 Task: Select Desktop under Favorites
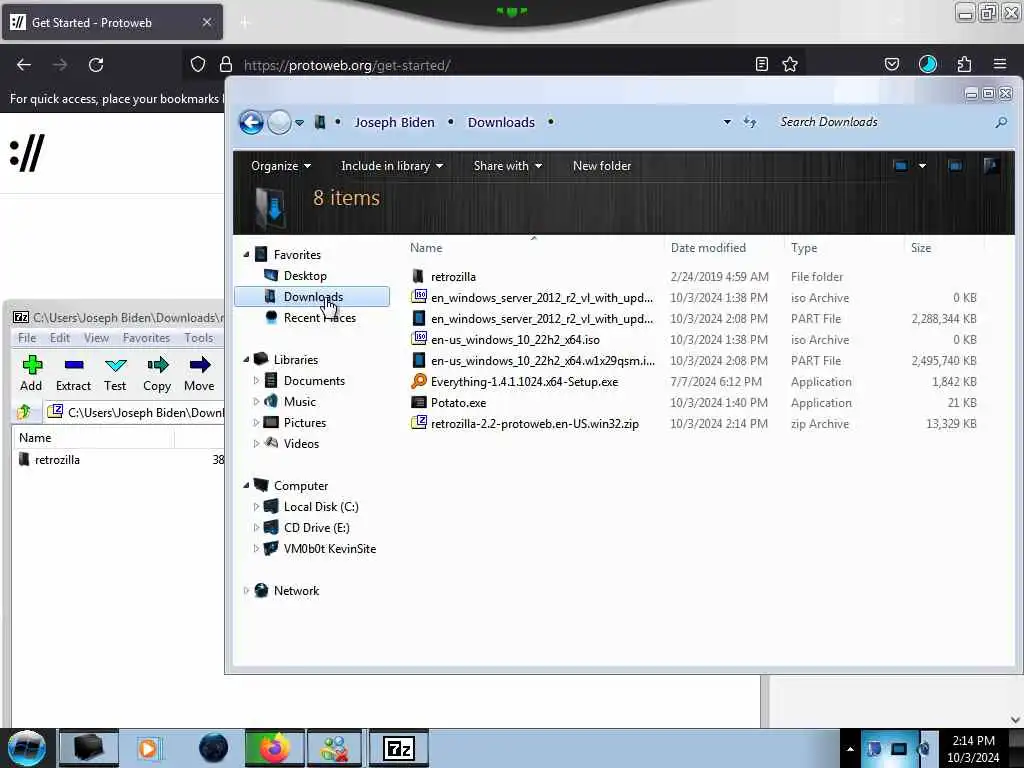pyautogui.click(x=304, y=276)
